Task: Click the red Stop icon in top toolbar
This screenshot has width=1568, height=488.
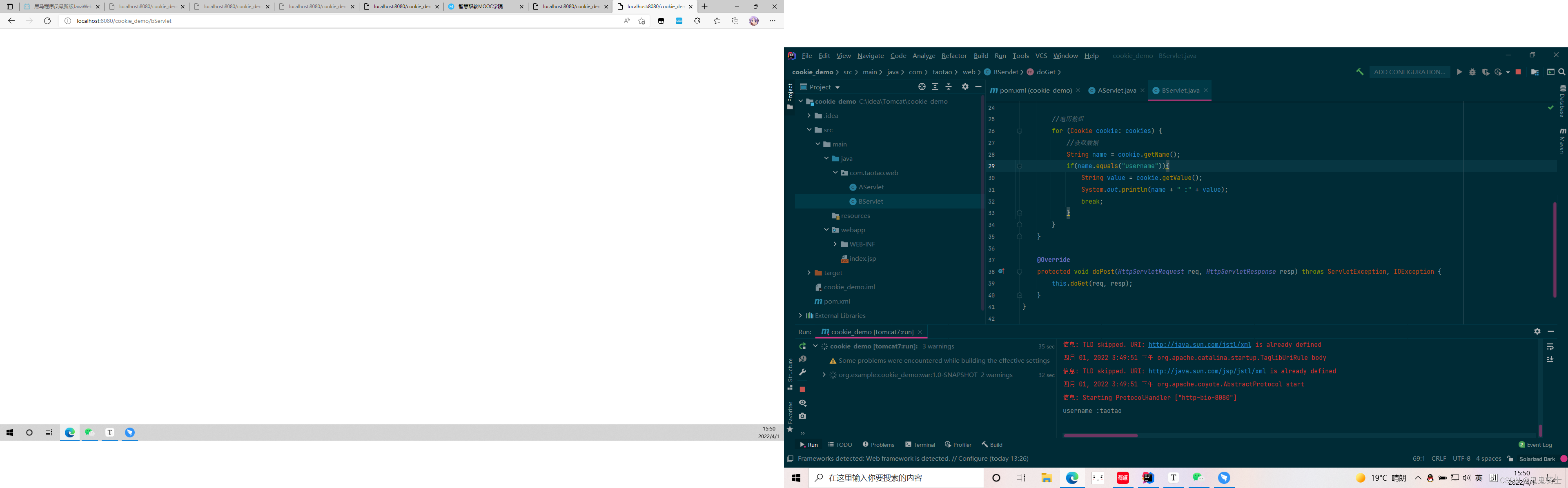Action: pos(1518,72)
